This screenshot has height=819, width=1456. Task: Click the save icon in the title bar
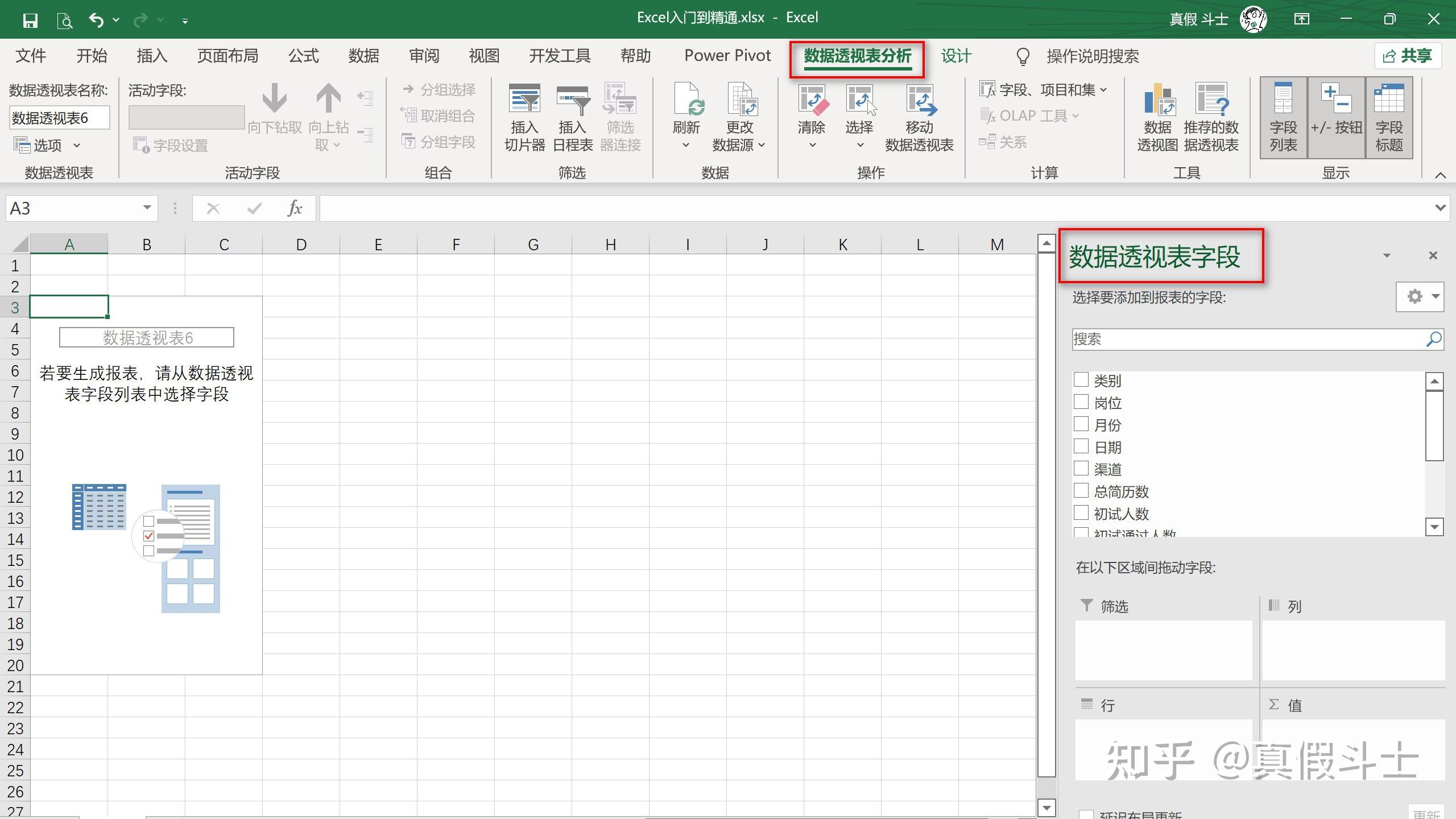coord(30,20)
